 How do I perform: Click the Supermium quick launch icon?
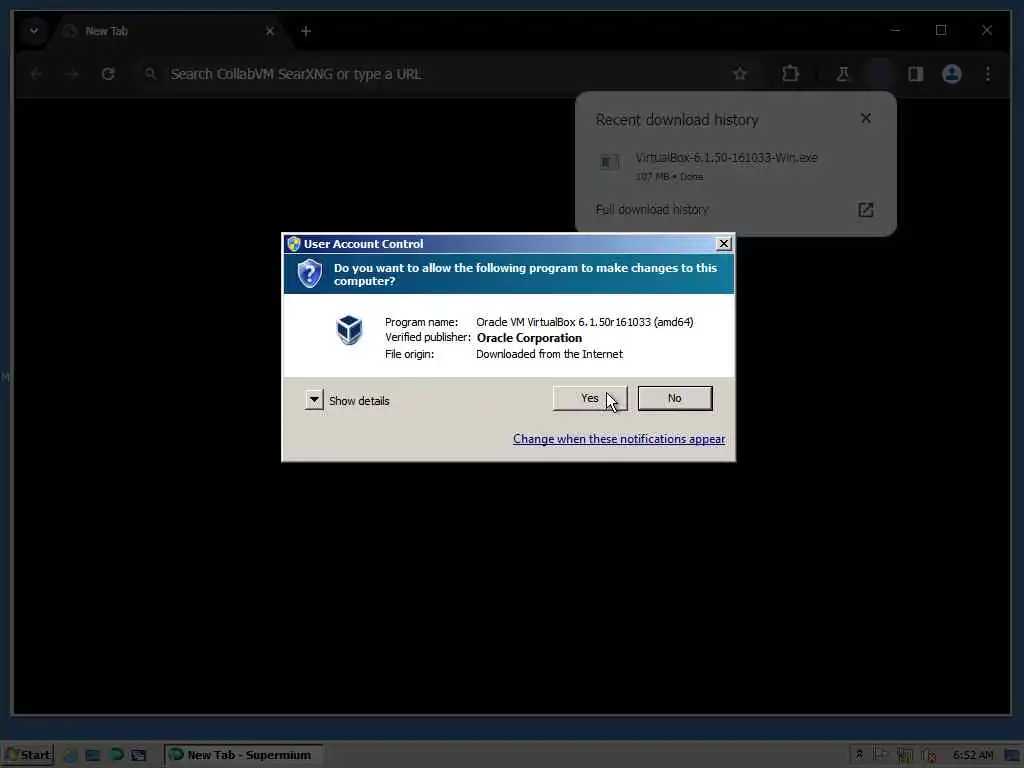116,755
